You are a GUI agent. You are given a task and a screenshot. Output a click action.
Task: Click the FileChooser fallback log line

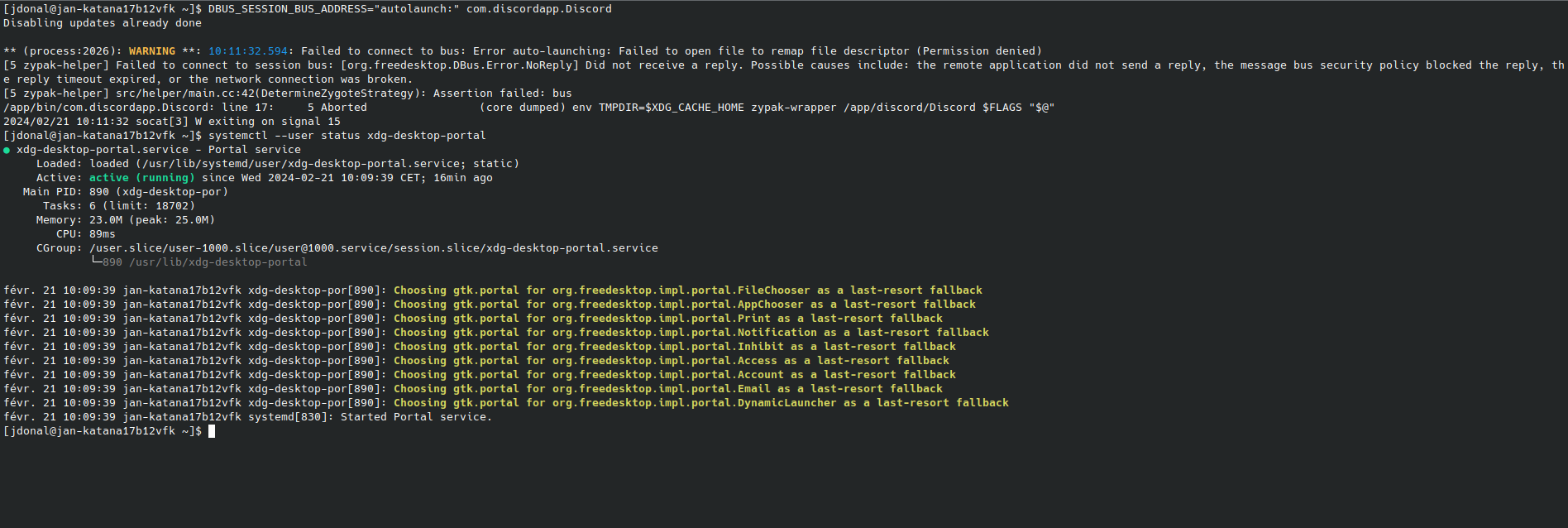tap(493, 290)
